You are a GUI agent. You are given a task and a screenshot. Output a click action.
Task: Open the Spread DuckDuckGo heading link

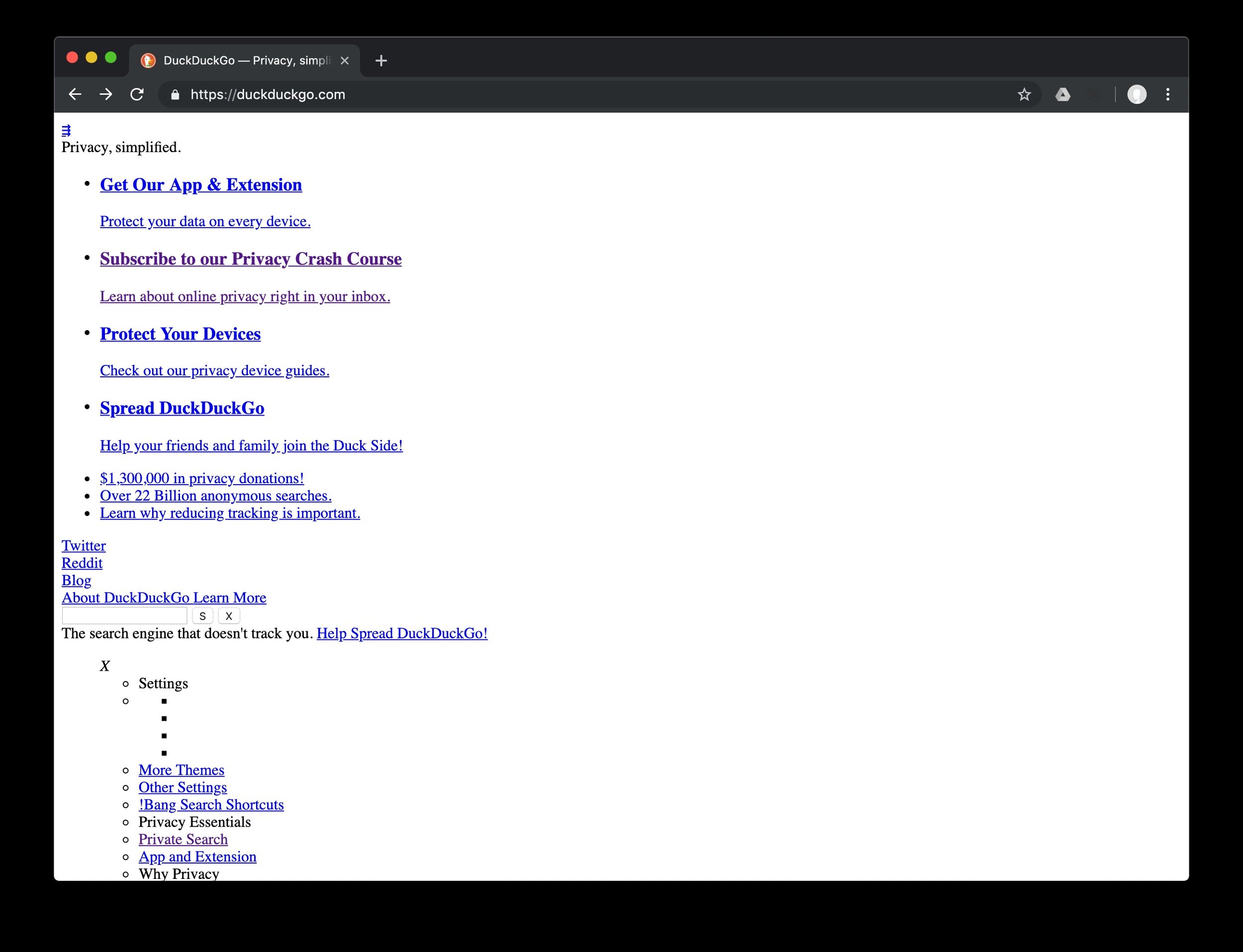point(182,408)
